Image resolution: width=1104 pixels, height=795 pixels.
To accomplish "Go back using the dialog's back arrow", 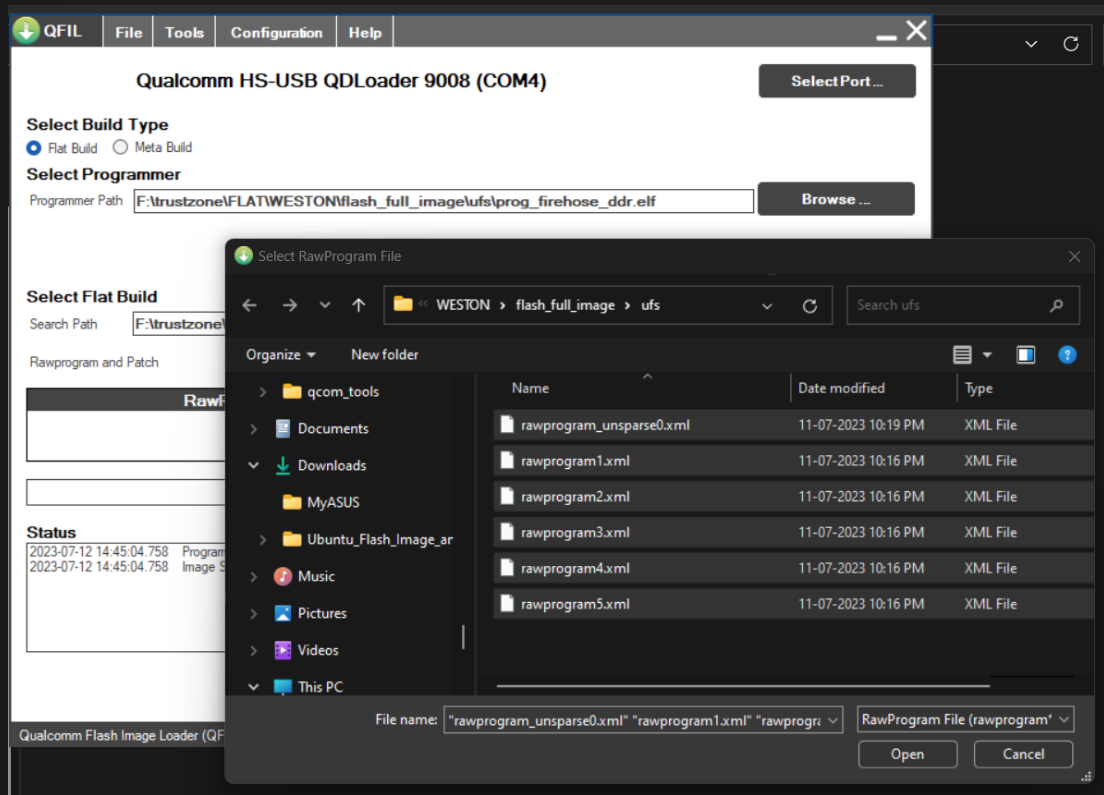I will click(x=250, y=306).
